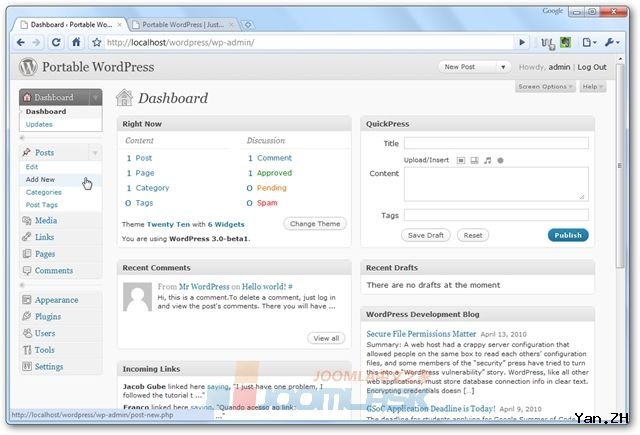Go to the browser Home icon
This screenshot has height=435, width=640.
[76, 42]
